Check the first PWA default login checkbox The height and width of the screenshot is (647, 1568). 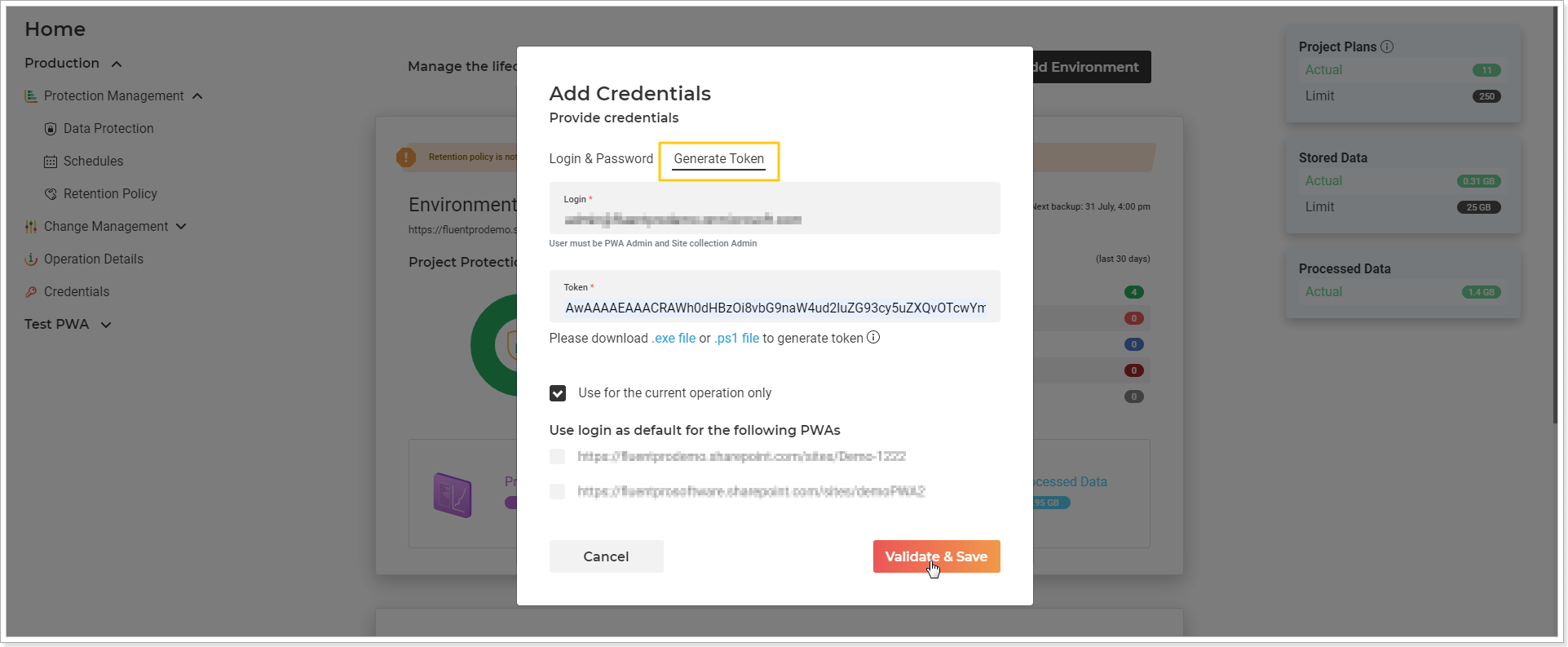558,457
